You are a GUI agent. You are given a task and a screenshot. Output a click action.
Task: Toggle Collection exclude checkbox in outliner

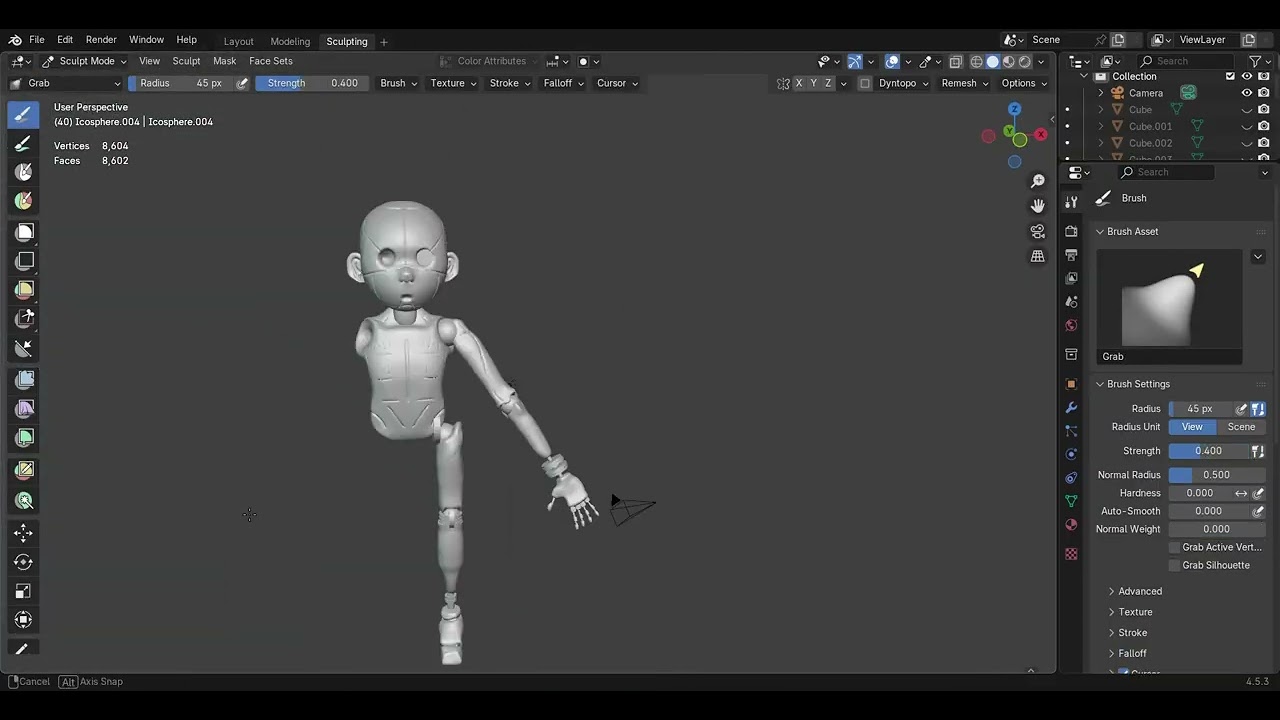coord(1230,76)
